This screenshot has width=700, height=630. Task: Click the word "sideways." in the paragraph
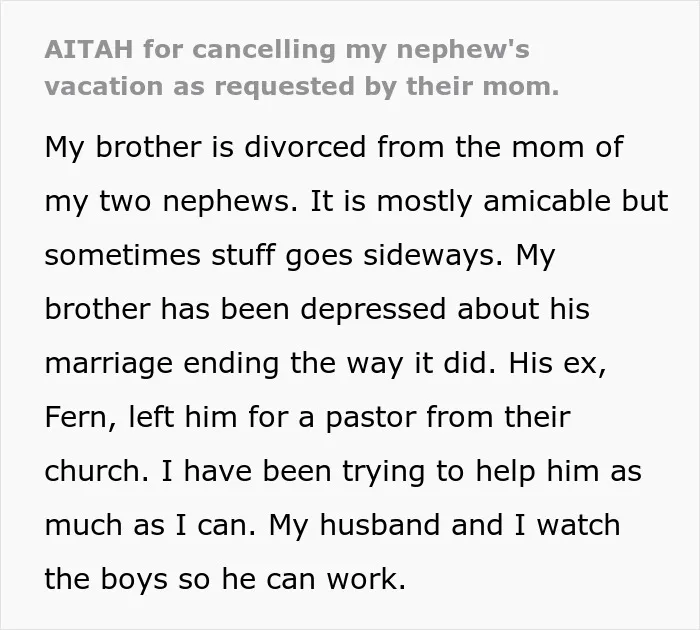[433, 255]
